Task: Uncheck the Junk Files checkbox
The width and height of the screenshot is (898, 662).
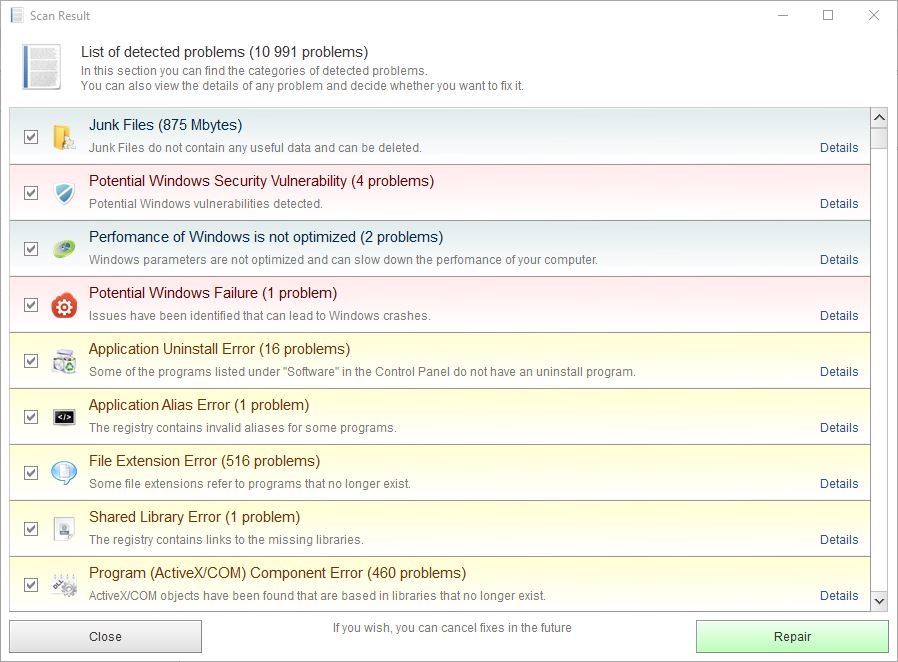Action: tap(31, 137)
